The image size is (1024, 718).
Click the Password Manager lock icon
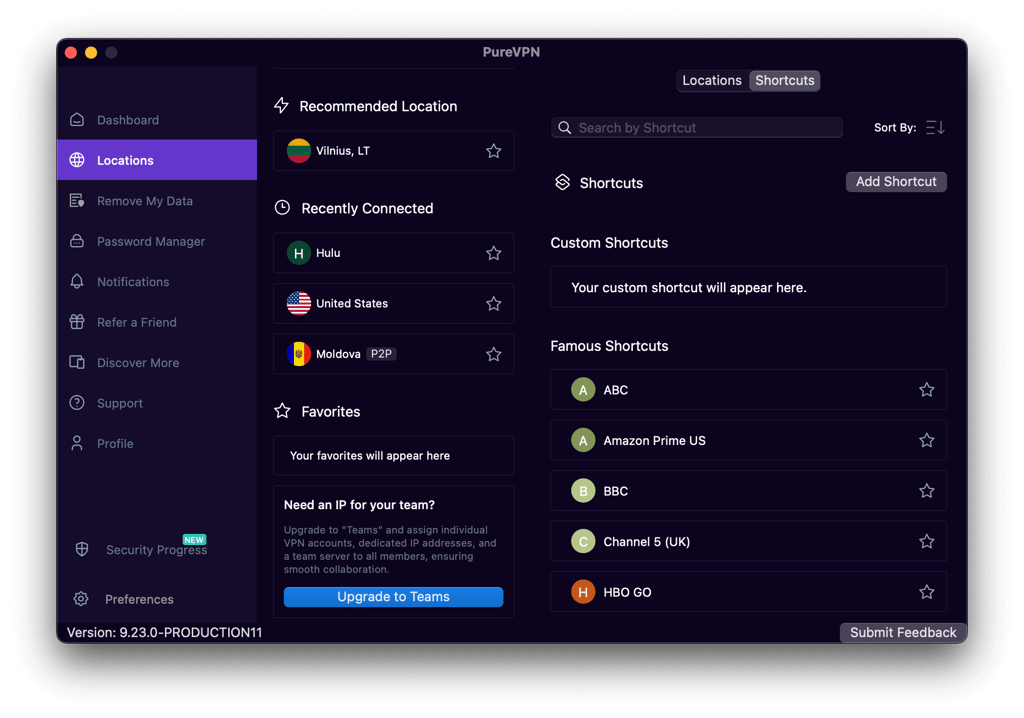pyautogui.click(x=77, y=241)
